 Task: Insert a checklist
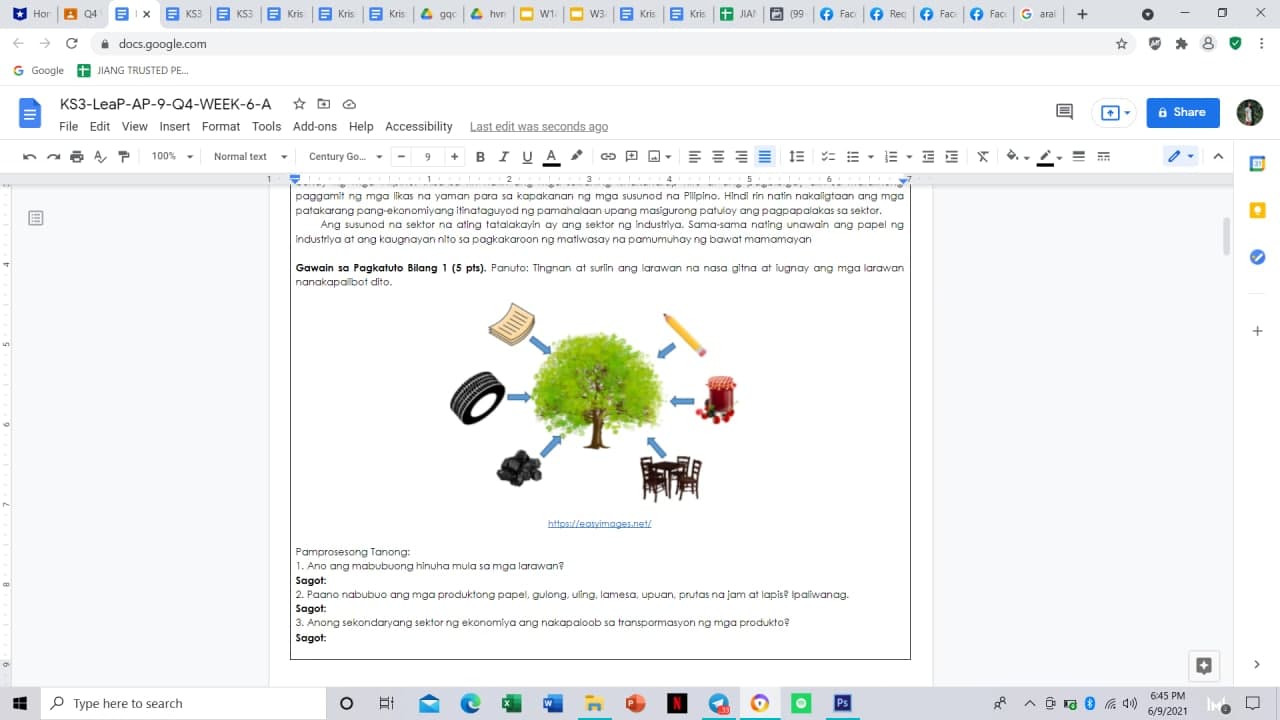click(x=828, y=156)
